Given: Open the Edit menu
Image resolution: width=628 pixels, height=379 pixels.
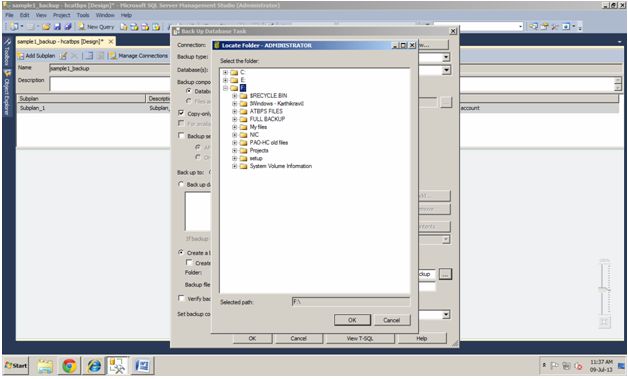Looking at the screenshot, I should [24, 15].
